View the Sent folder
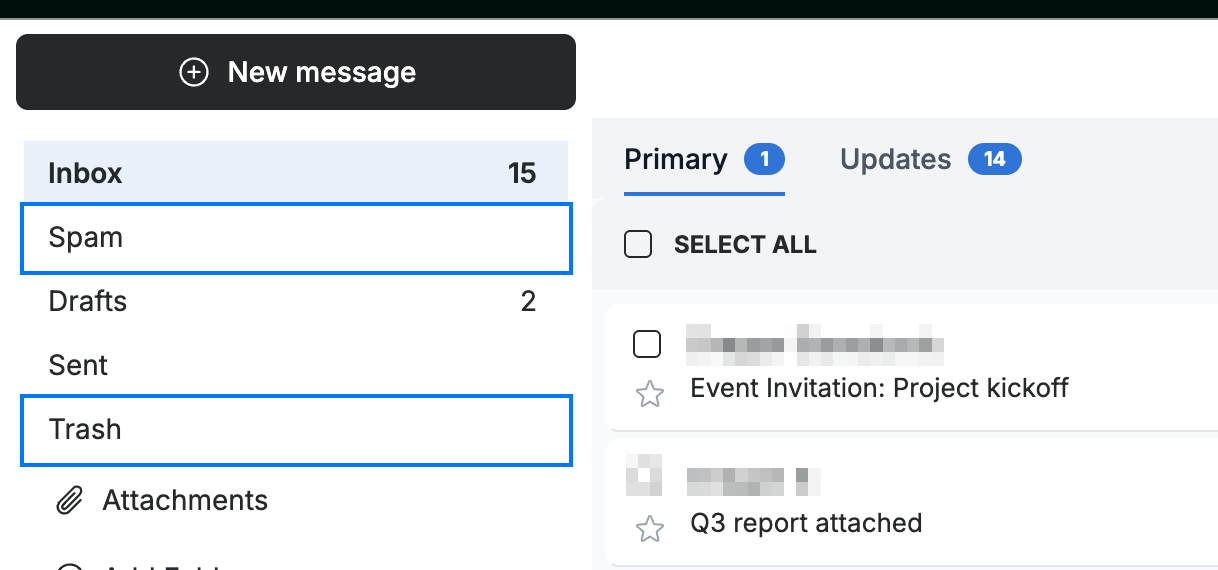Viewport: 1218px width, 570px height. click(296, 365)
